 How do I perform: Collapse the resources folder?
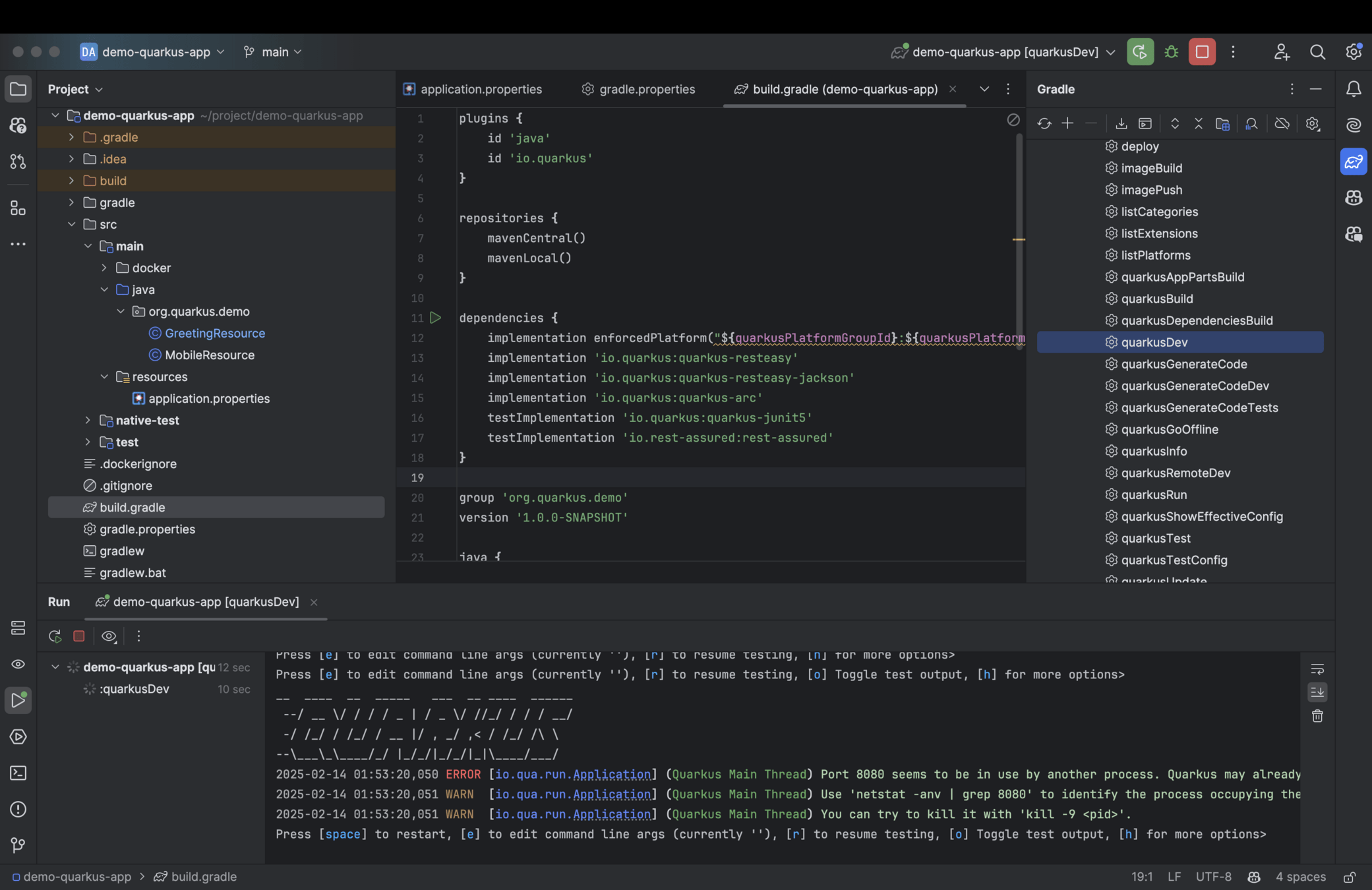(104, 377)
